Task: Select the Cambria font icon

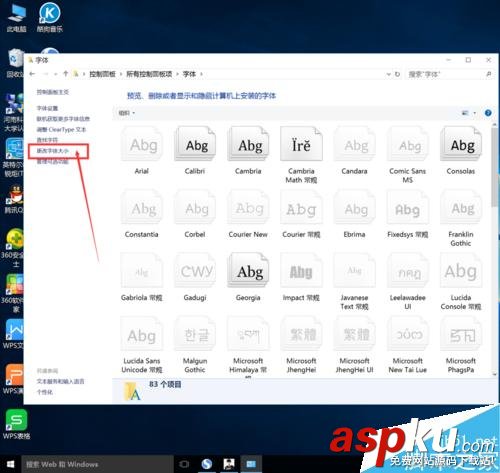Action: 248,144
